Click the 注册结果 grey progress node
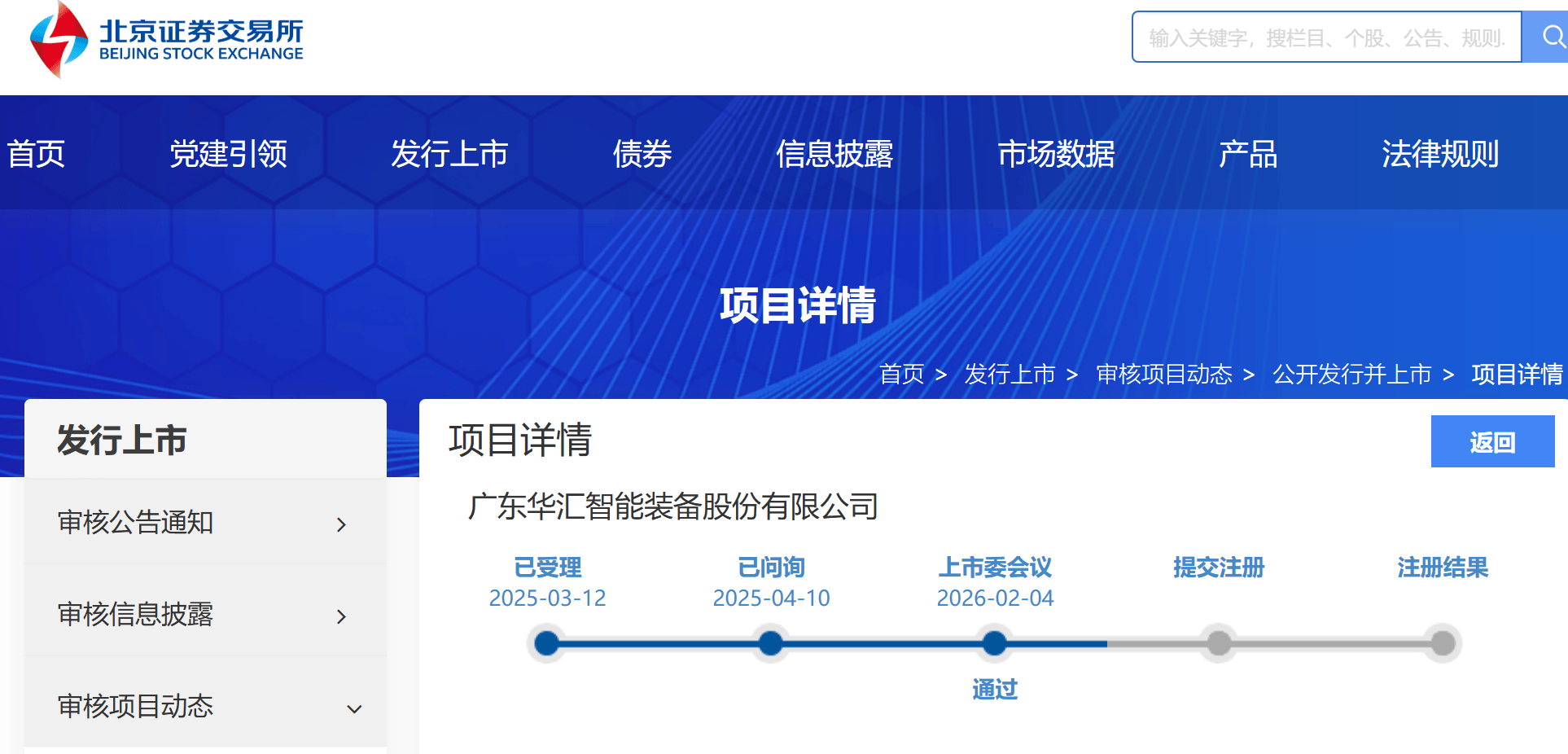1568x754 pixels. [1443, 643]
